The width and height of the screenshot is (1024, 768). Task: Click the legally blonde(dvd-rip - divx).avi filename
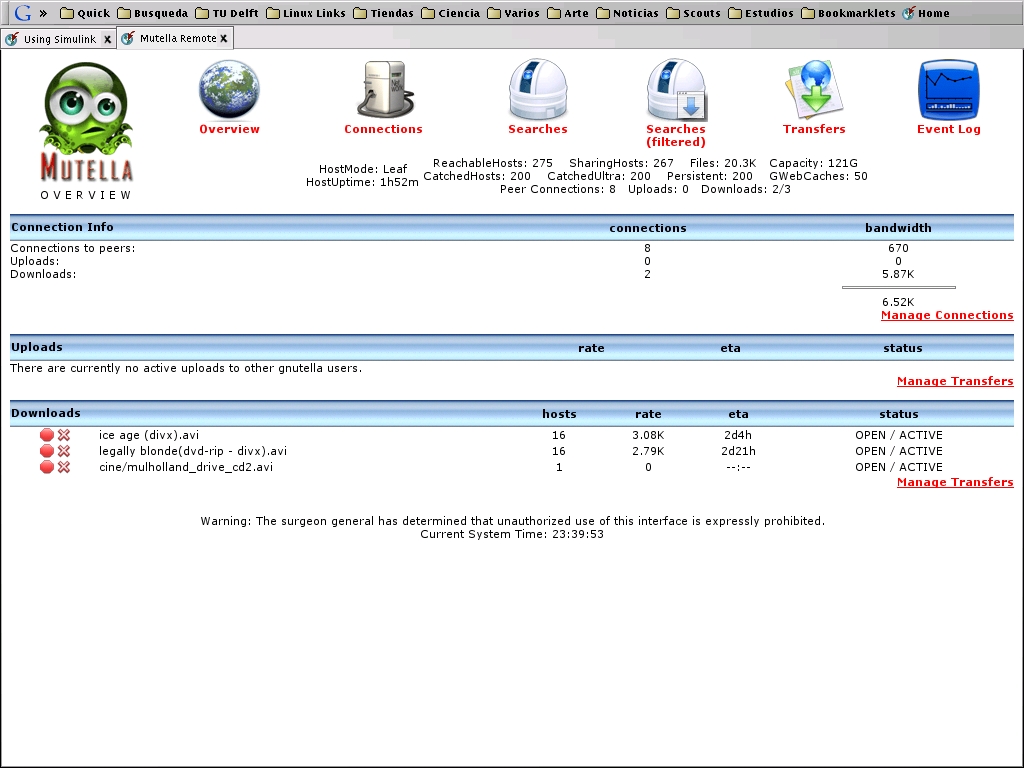(x=193, y=451)
